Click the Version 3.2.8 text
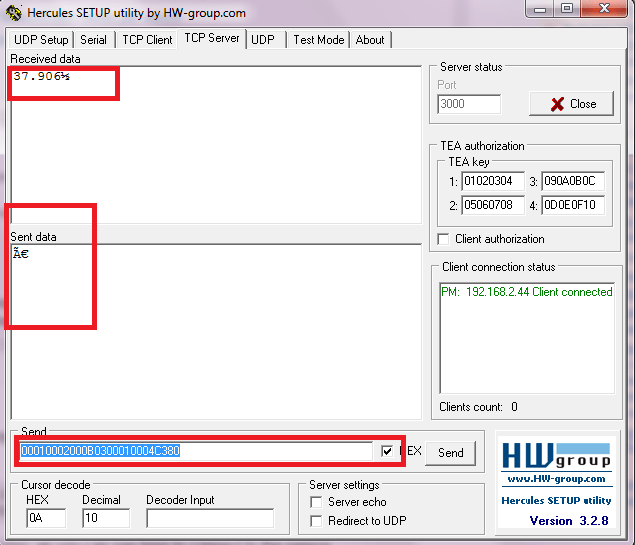Viewport: 635px width, 545px height. pos(569,520)
